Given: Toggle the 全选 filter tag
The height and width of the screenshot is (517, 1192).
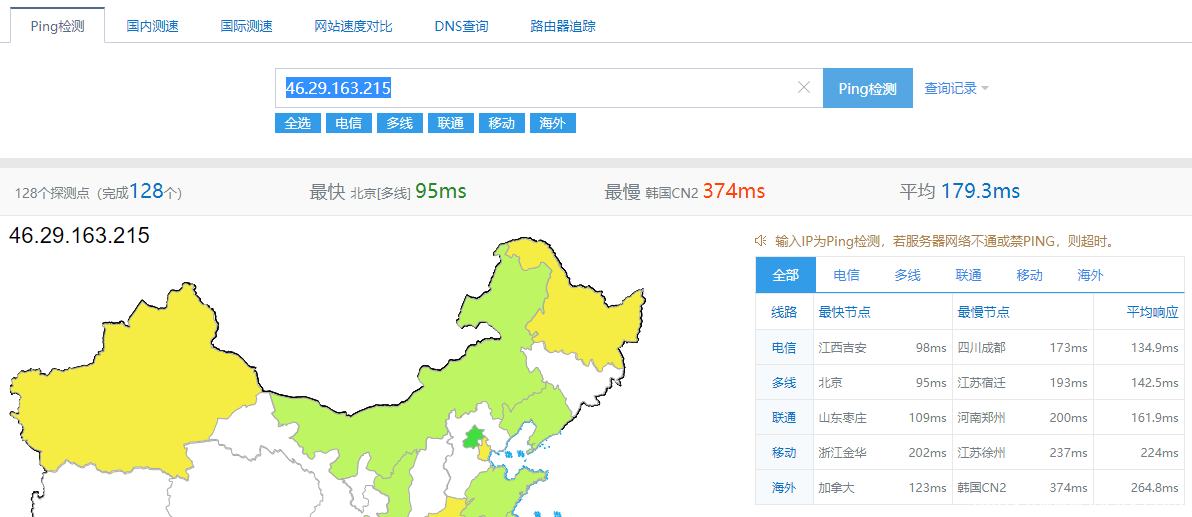Looking at the screenshot, I should point(297,123).
